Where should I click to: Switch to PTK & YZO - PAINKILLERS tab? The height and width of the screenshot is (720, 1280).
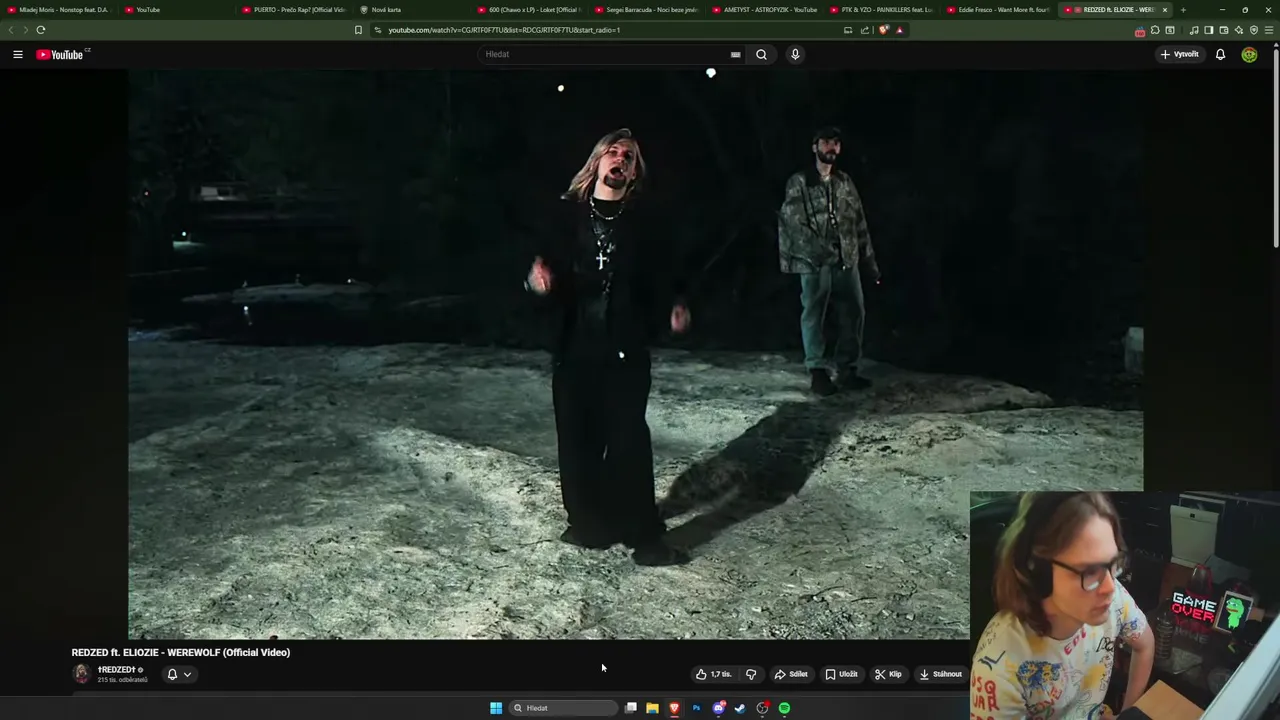882,10
